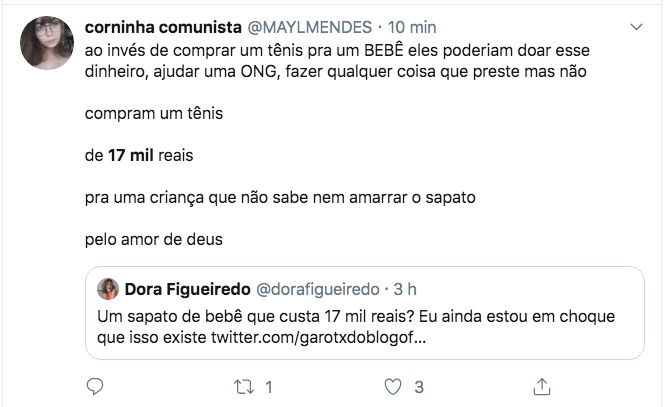This screenshot has height=407, width=670.
Task: Click the like count "3"
Action: pyautogui.click(x=420, y=385)
